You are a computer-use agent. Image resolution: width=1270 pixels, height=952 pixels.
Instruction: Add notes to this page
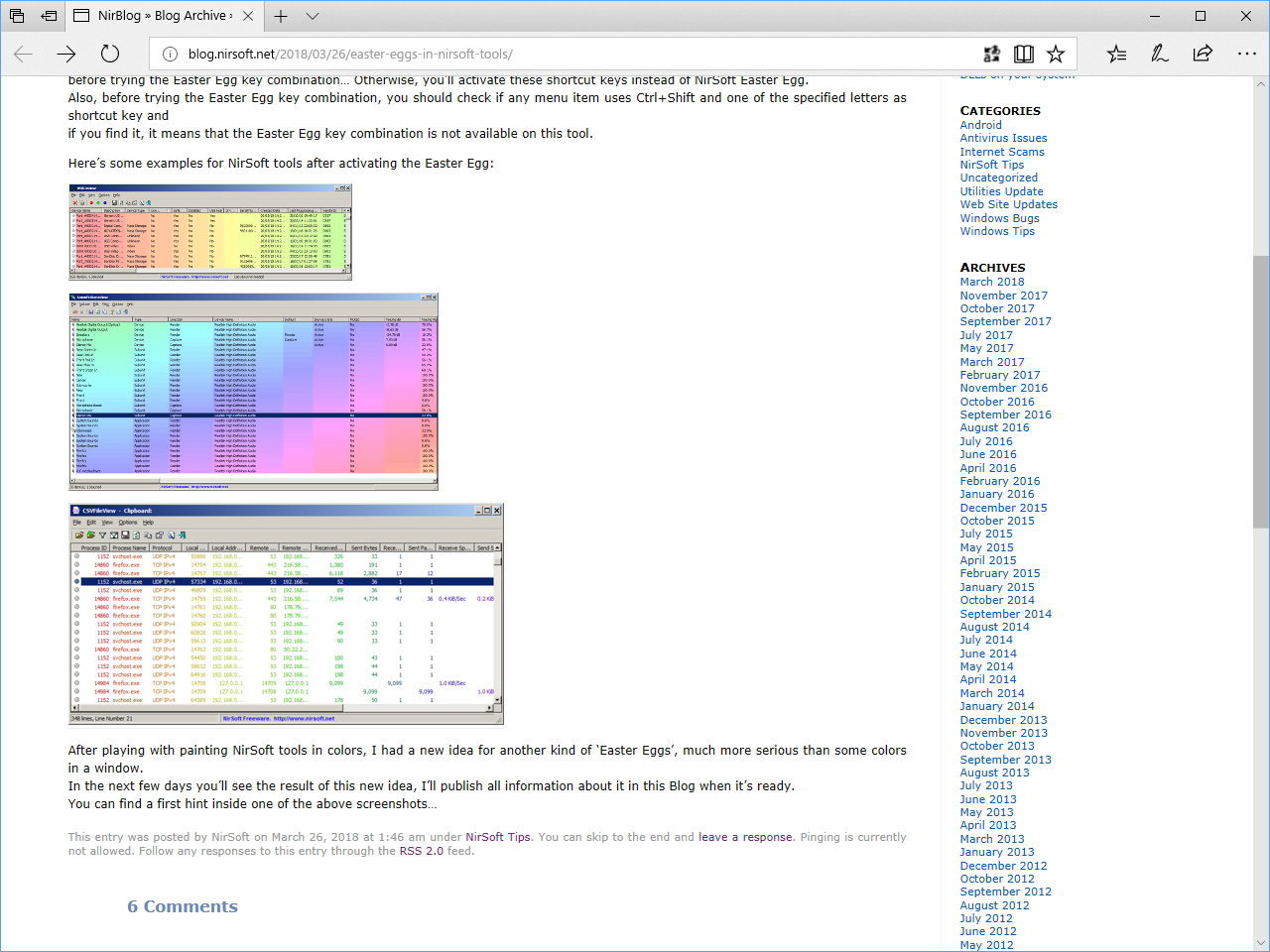1160,54
